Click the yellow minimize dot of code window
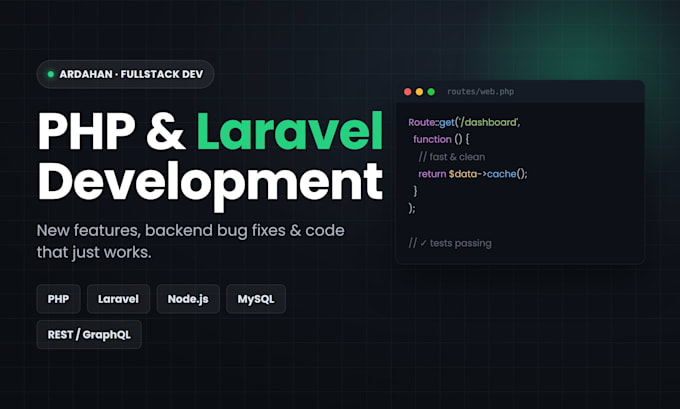The image size is (680, 409). click(419, 92)
